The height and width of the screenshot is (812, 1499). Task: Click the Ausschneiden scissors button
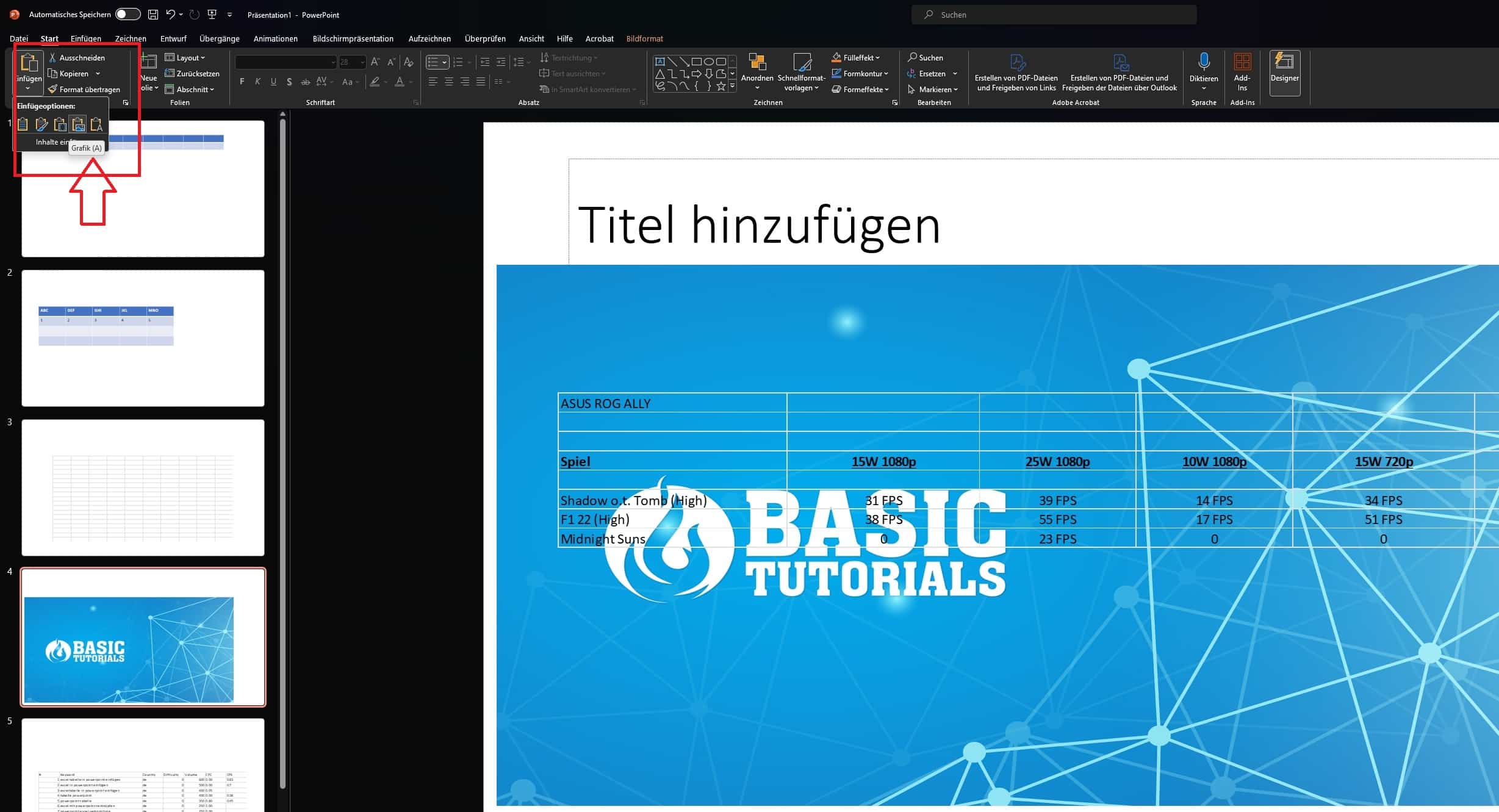tap(76, 57)
